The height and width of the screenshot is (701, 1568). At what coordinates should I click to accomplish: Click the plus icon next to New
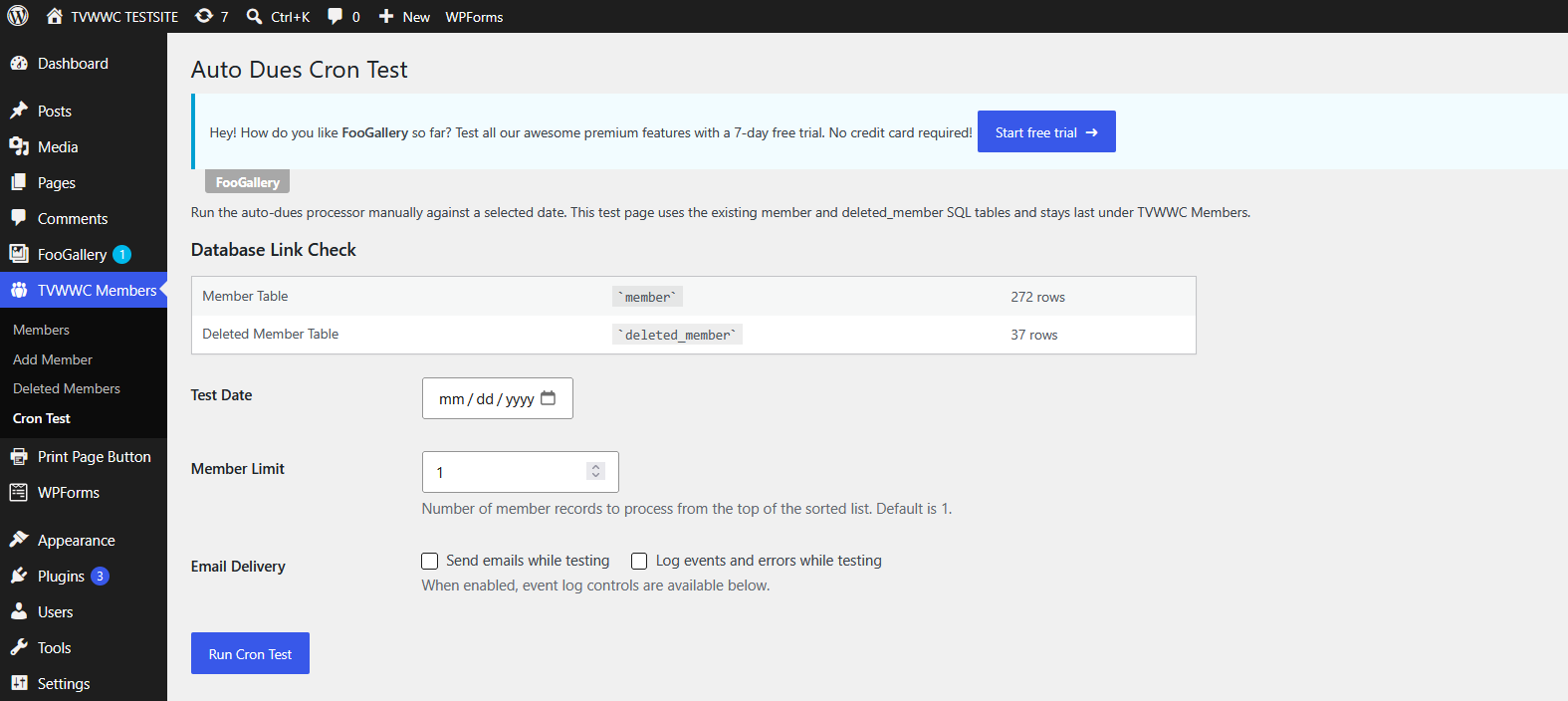coord(386,16)
